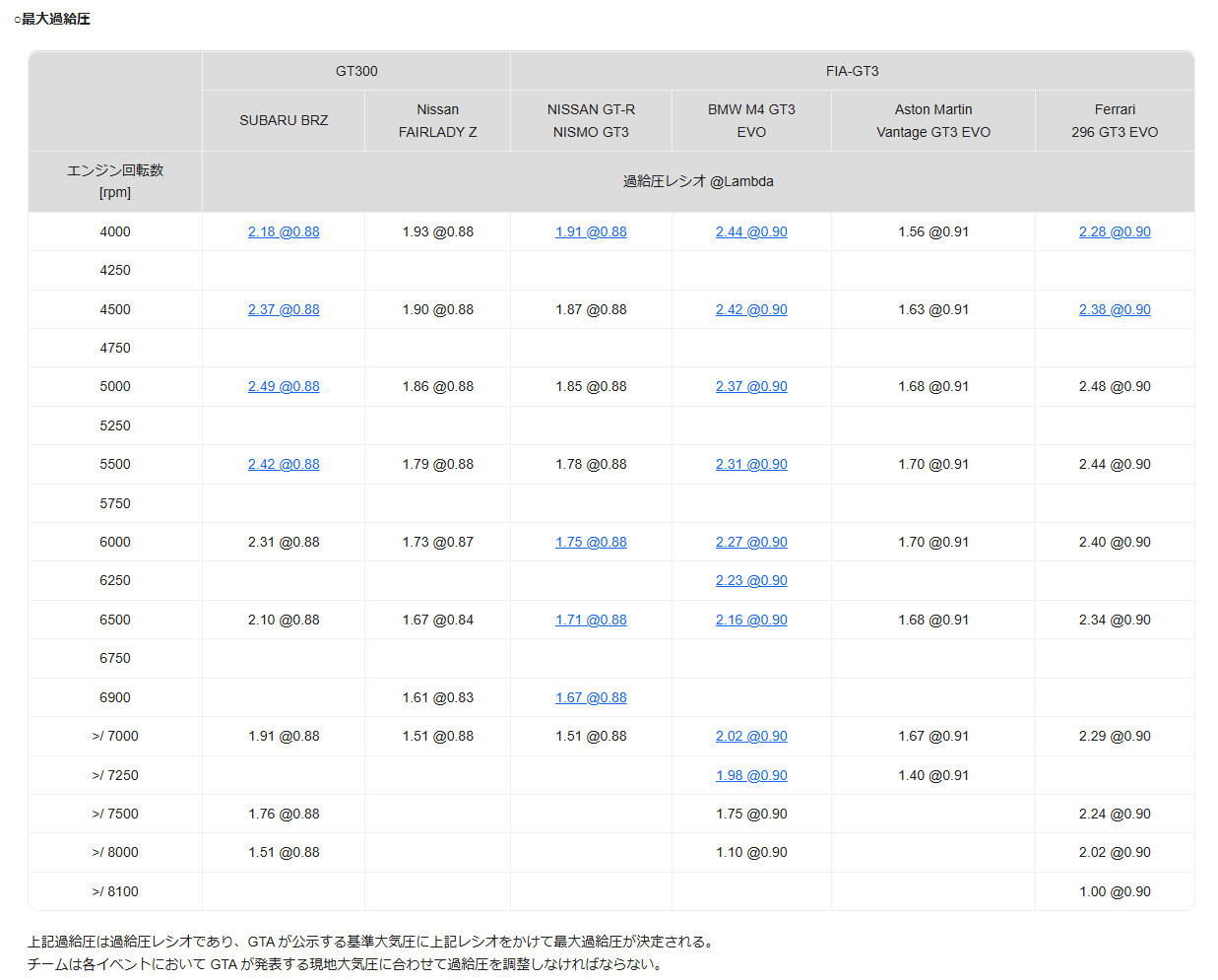
Task: Select the 4000 rpm row label
Action: pos(115,231)
